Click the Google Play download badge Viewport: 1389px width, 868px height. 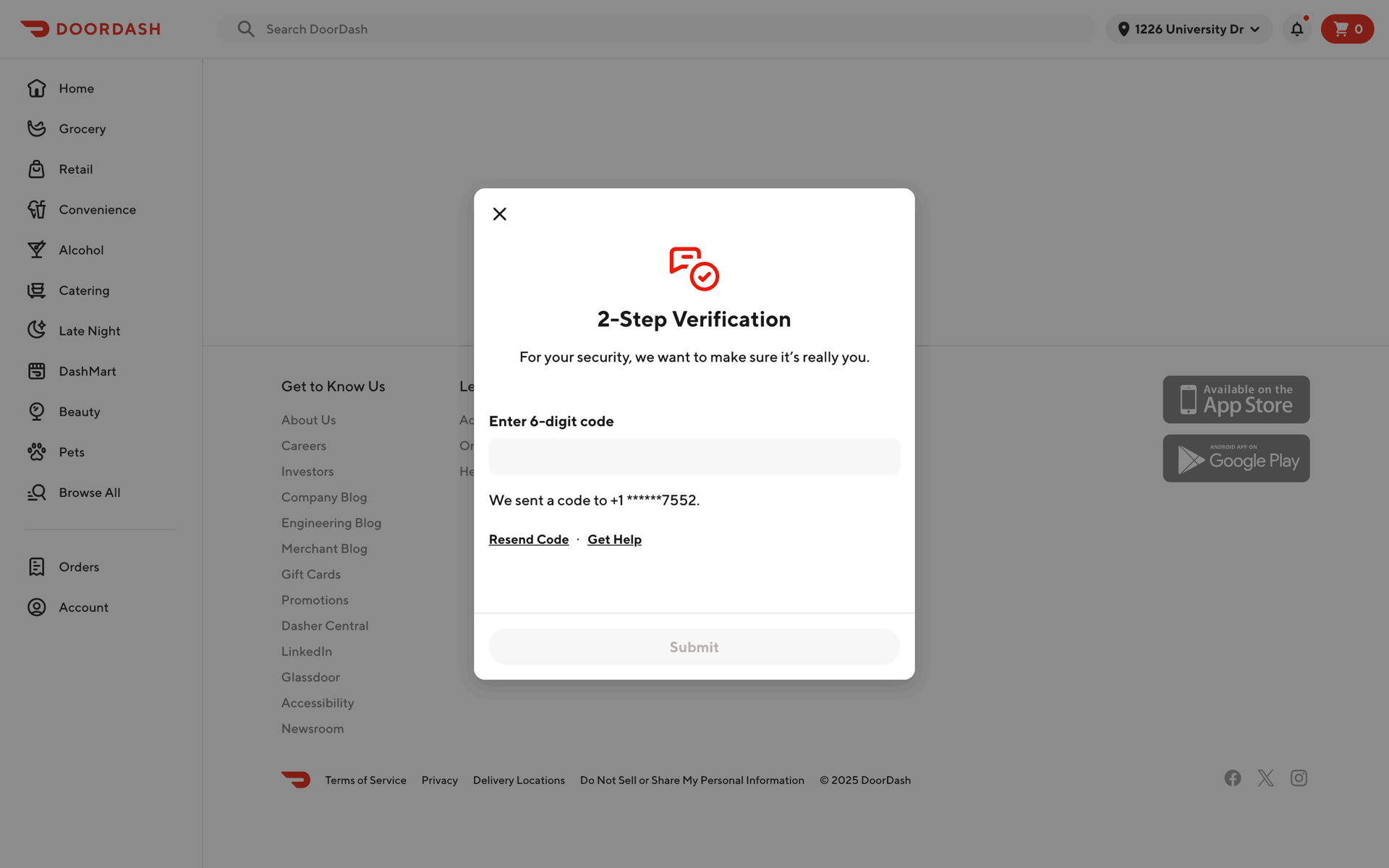click(1236, 459)
